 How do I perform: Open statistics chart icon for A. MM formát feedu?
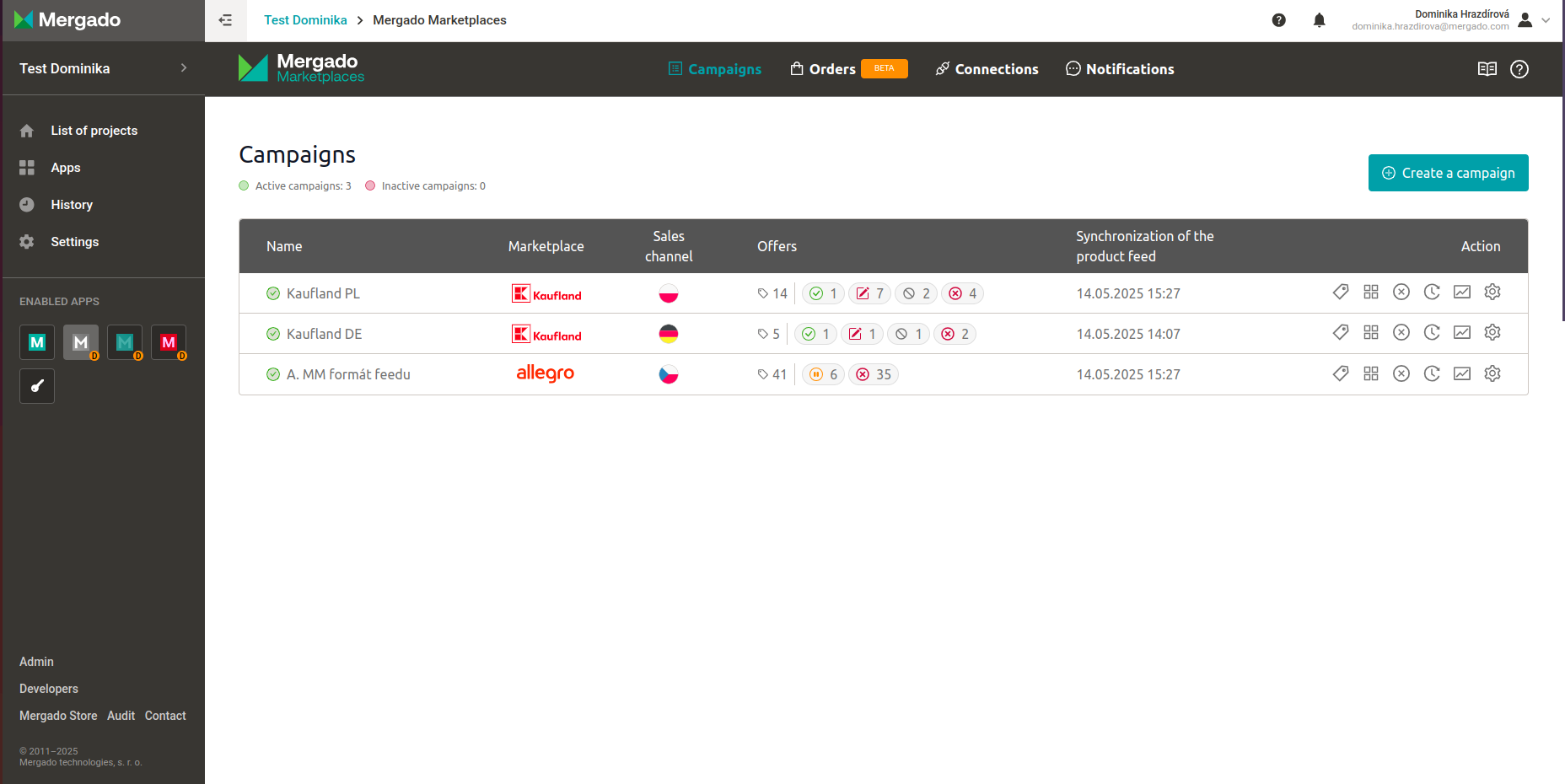coord(1461,373)
